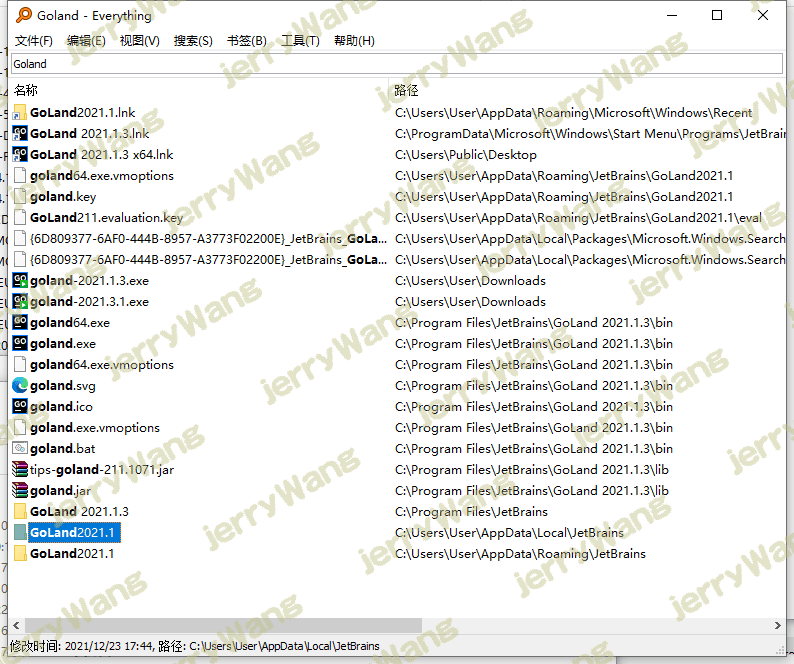The width and height of the screenshot is (794, 664).
Task: Open the 文件(F) menu
Action: pos(33,41)
